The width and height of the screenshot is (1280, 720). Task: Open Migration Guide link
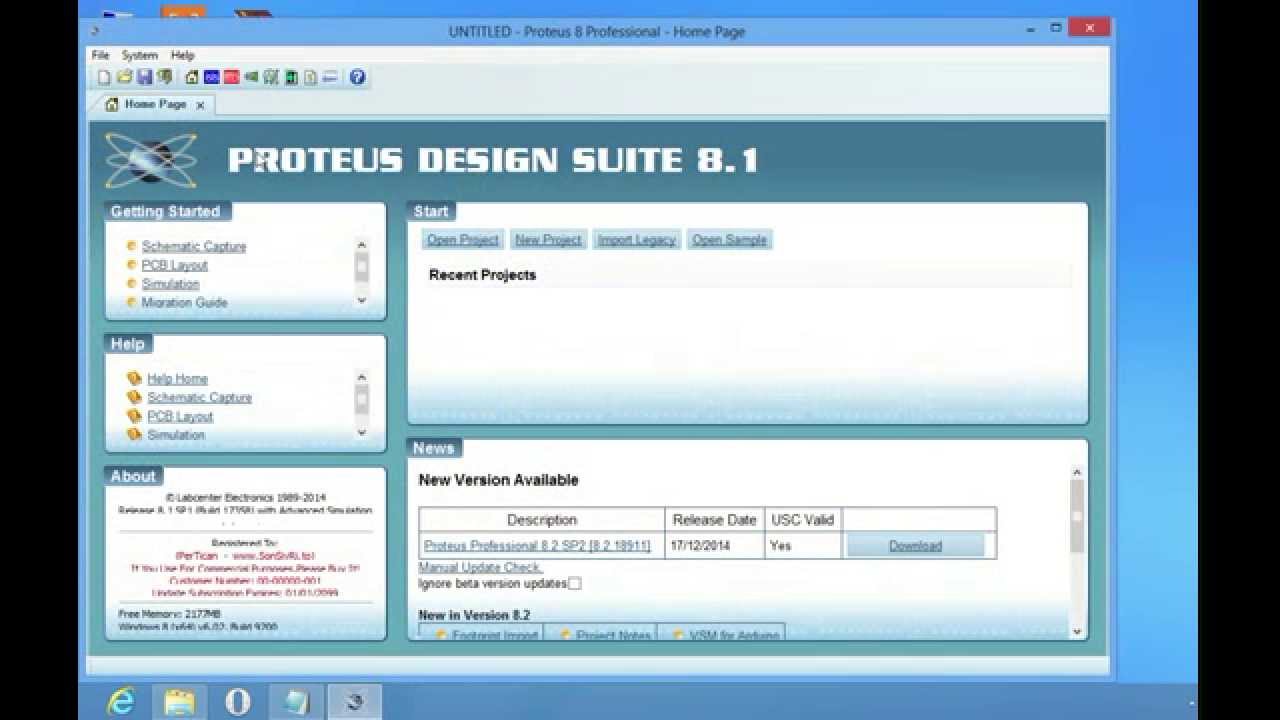(184, 303)
